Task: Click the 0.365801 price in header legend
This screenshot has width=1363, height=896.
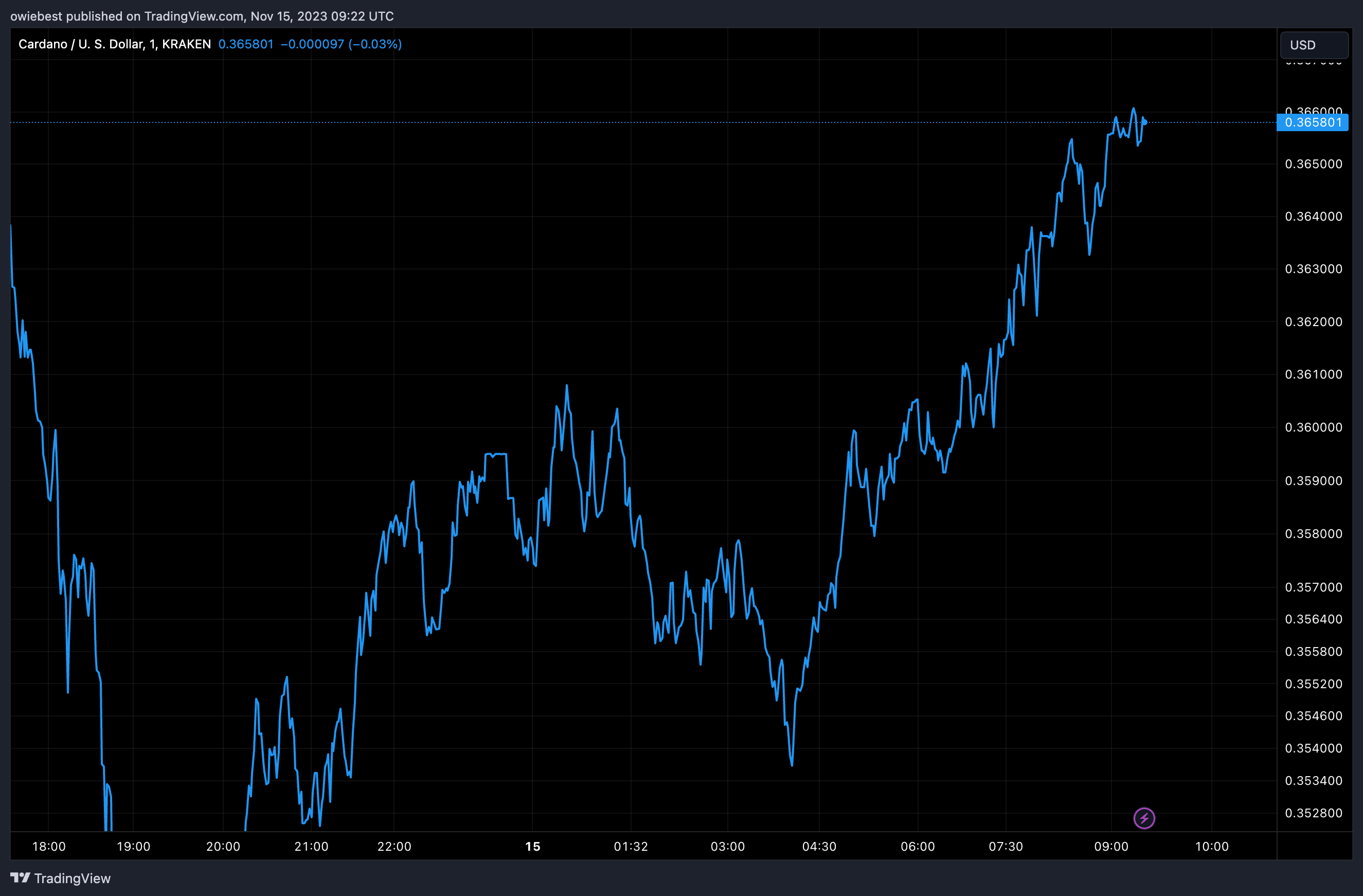Action: [x=246, y=44]
